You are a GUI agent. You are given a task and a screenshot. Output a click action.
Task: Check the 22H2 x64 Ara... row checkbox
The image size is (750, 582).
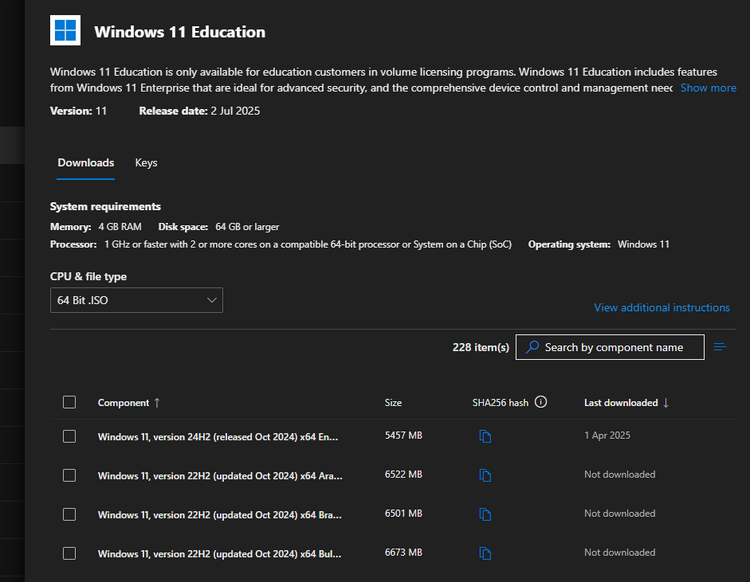pyautogui.click(x=69, y=475)
